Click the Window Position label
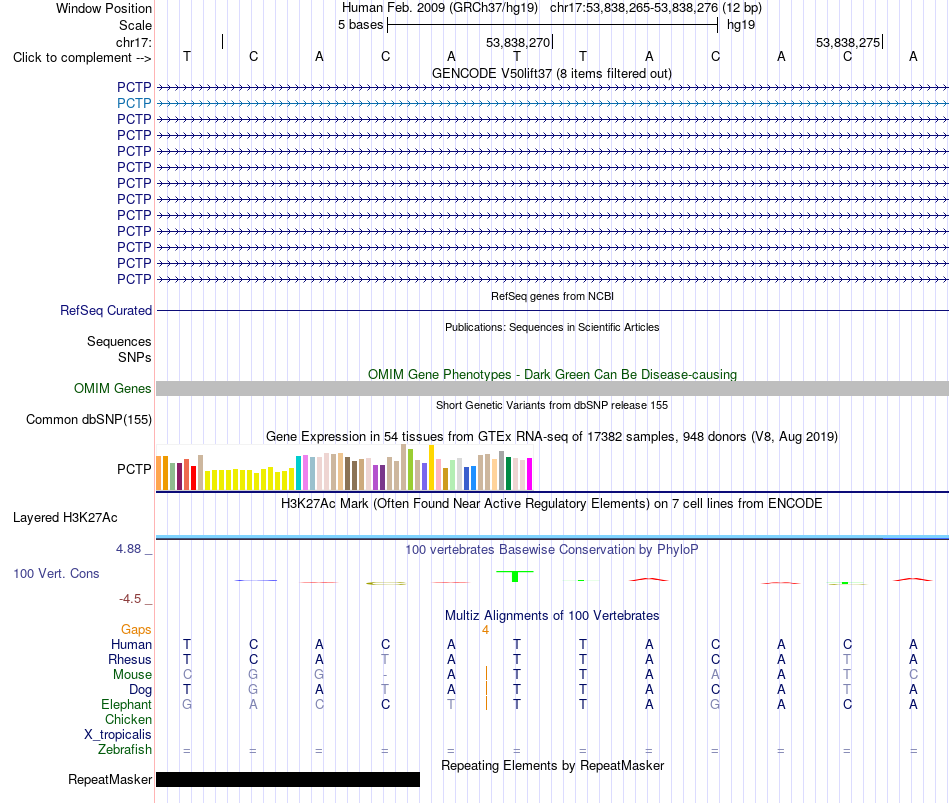Screen dimensions: 950x803 tap(104, 8)
